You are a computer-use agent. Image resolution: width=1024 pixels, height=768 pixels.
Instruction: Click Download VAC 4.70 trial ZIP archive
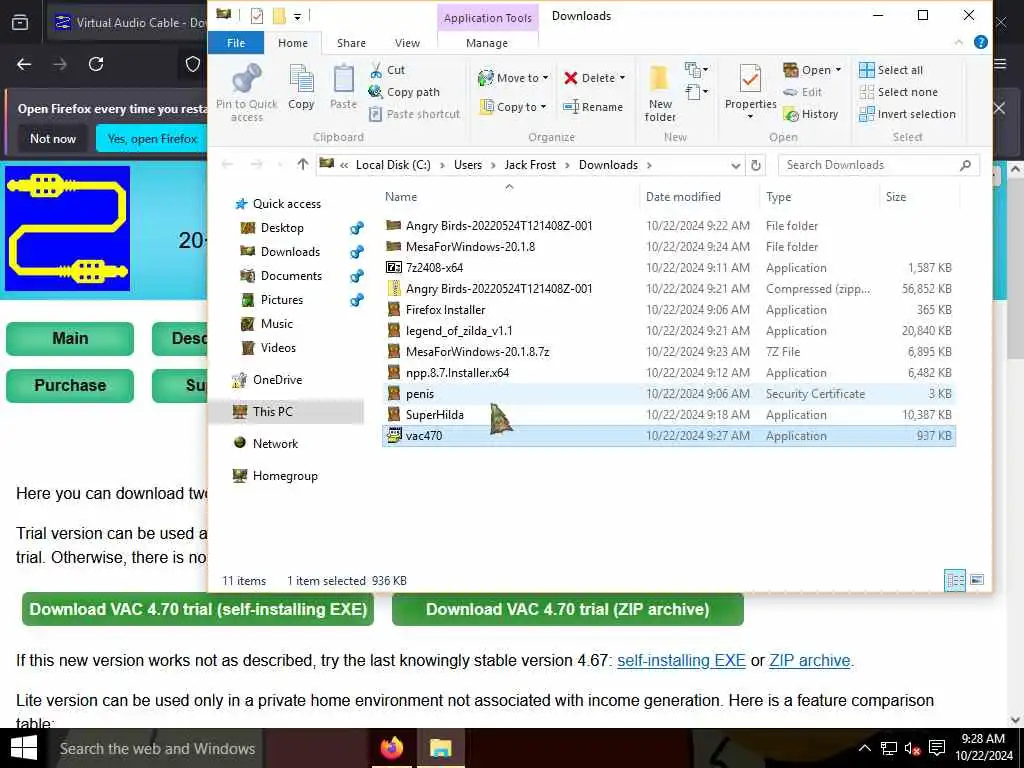coord(568,609)
